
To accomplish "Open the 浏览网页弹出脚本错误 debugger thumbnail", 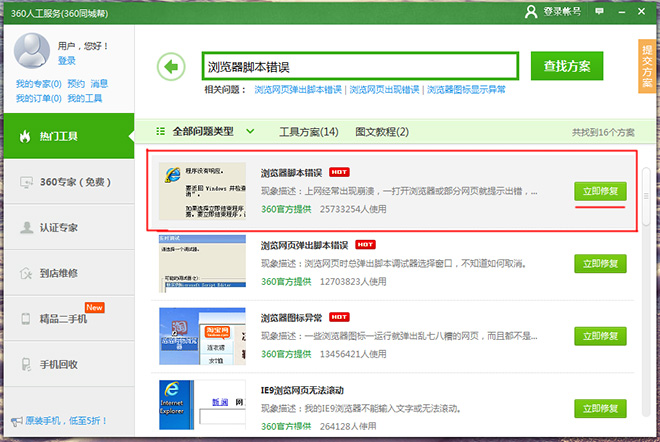I will point(202,264).
